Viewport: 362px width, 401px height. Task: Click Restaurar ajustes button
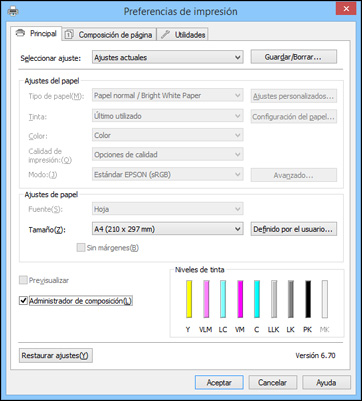(56, 356)
